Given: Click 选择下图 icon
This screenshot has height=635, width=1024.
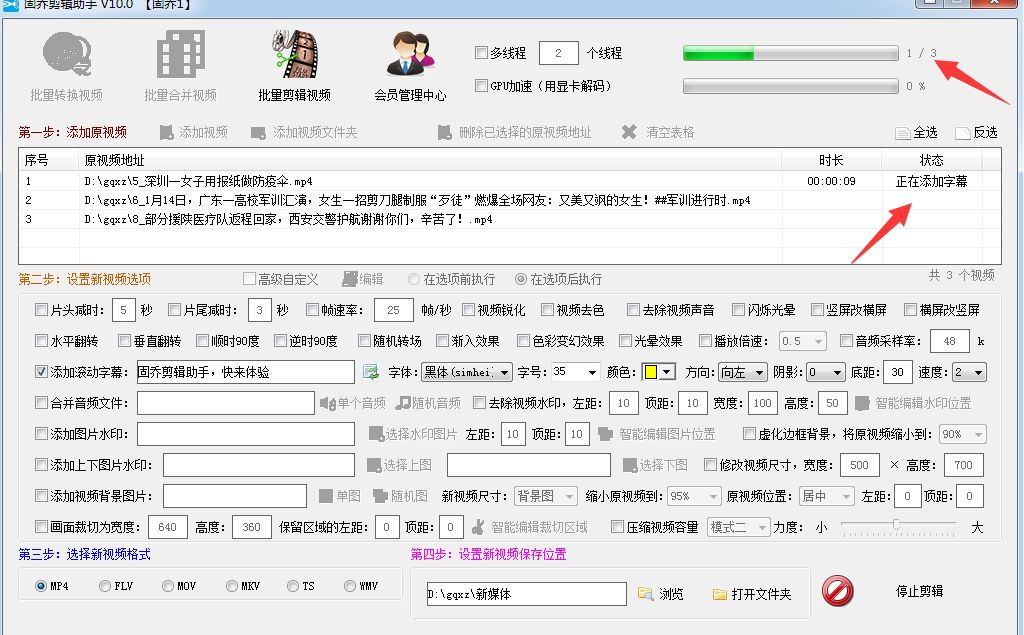Looking at the screenshot, I should click(630, 465).
